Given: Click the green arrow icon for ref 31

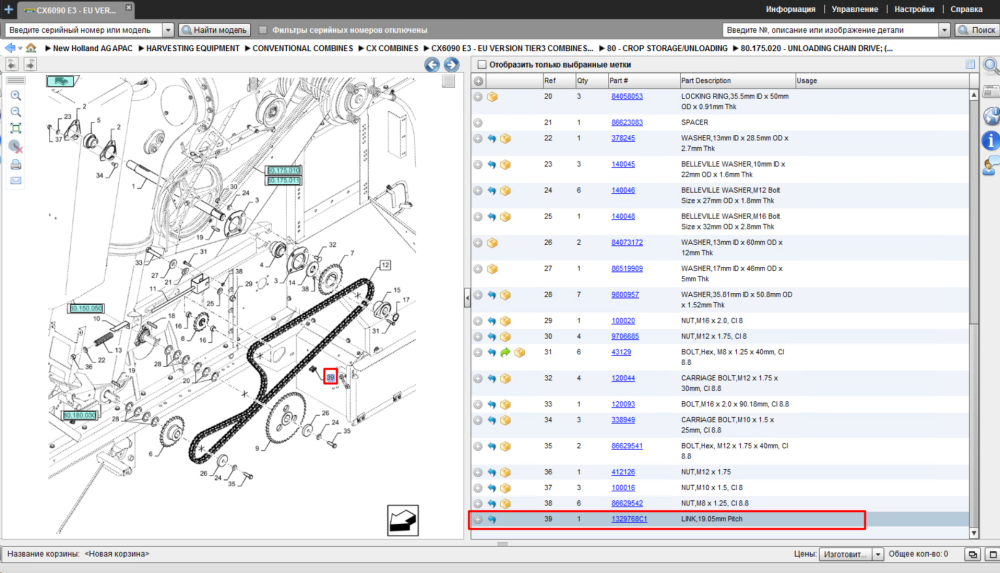Looking at the screenshot, I should point(505,352).
